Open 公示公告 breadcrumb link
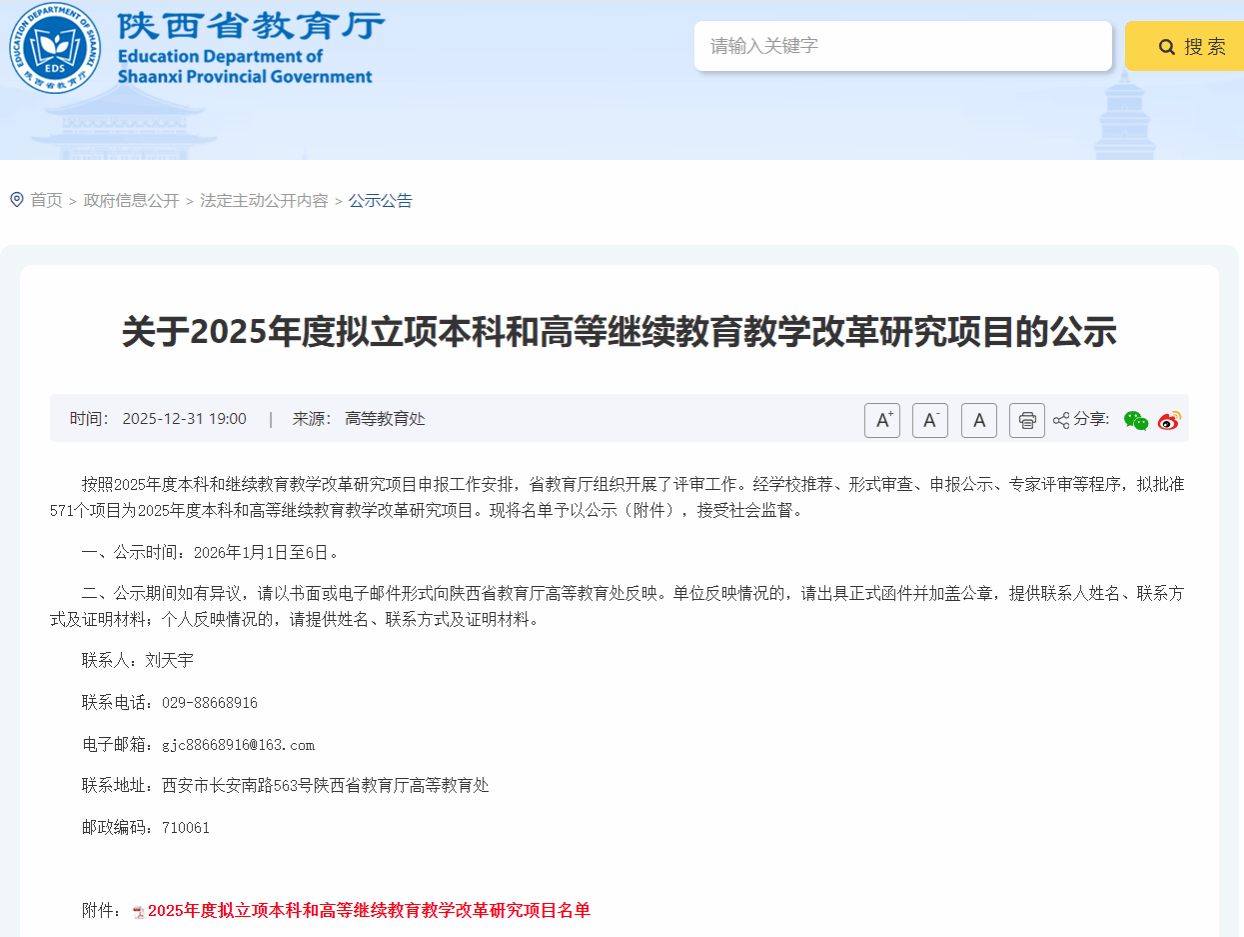Screen dimensions: 1244x937 point(380,200)
